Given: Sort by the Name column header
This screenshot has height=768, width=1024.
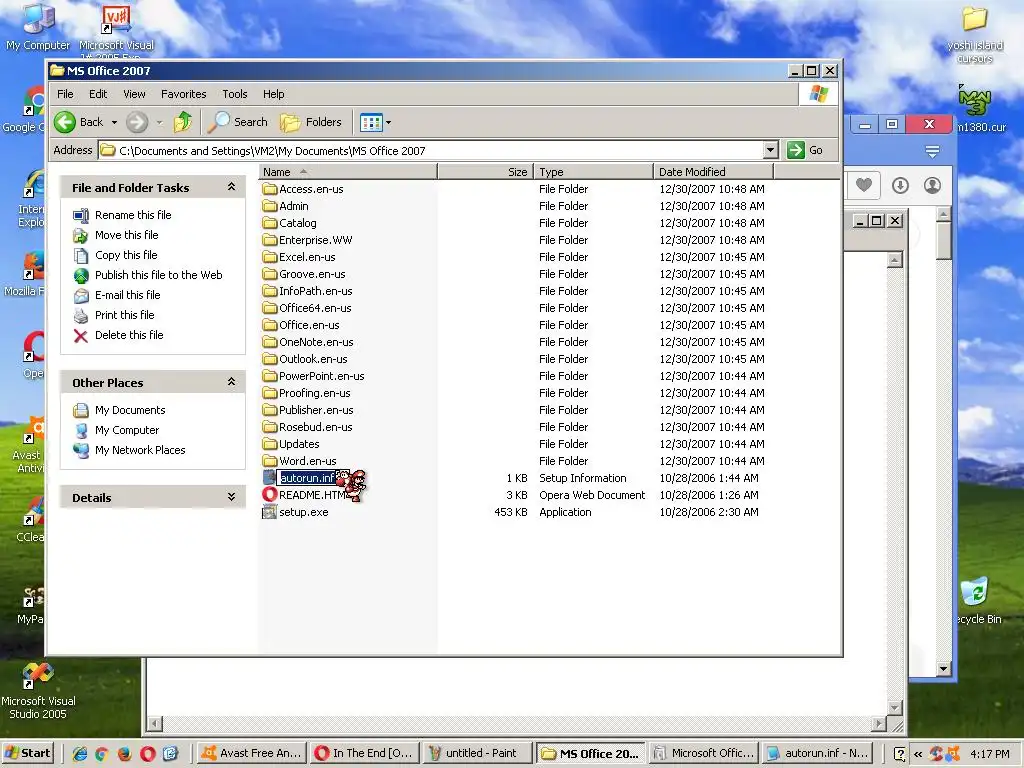Looking at the screenshot, I should [x=347, y=172].
